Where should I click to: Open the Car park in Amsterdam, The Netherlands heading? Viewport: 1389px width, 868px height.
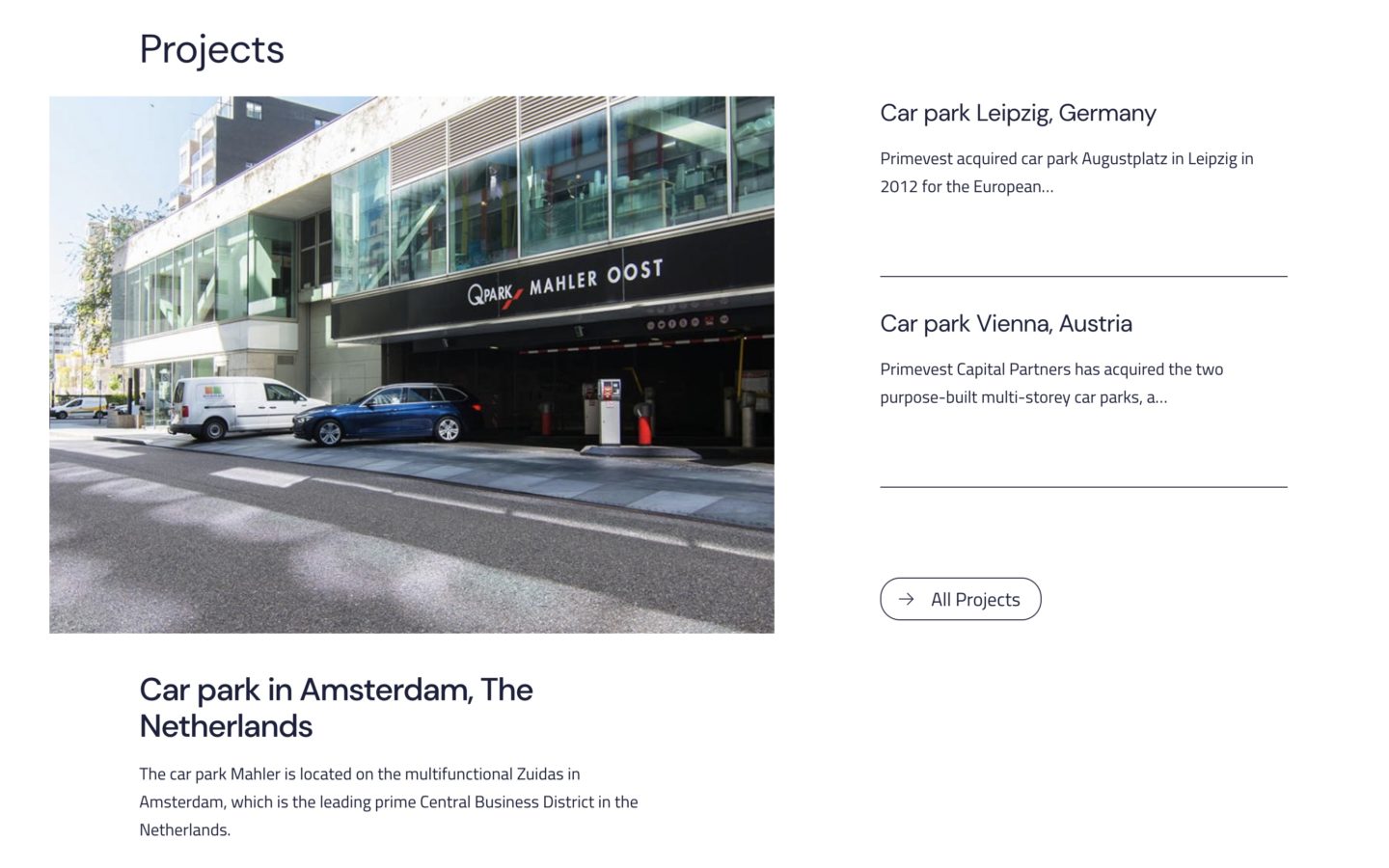[336, 707]
